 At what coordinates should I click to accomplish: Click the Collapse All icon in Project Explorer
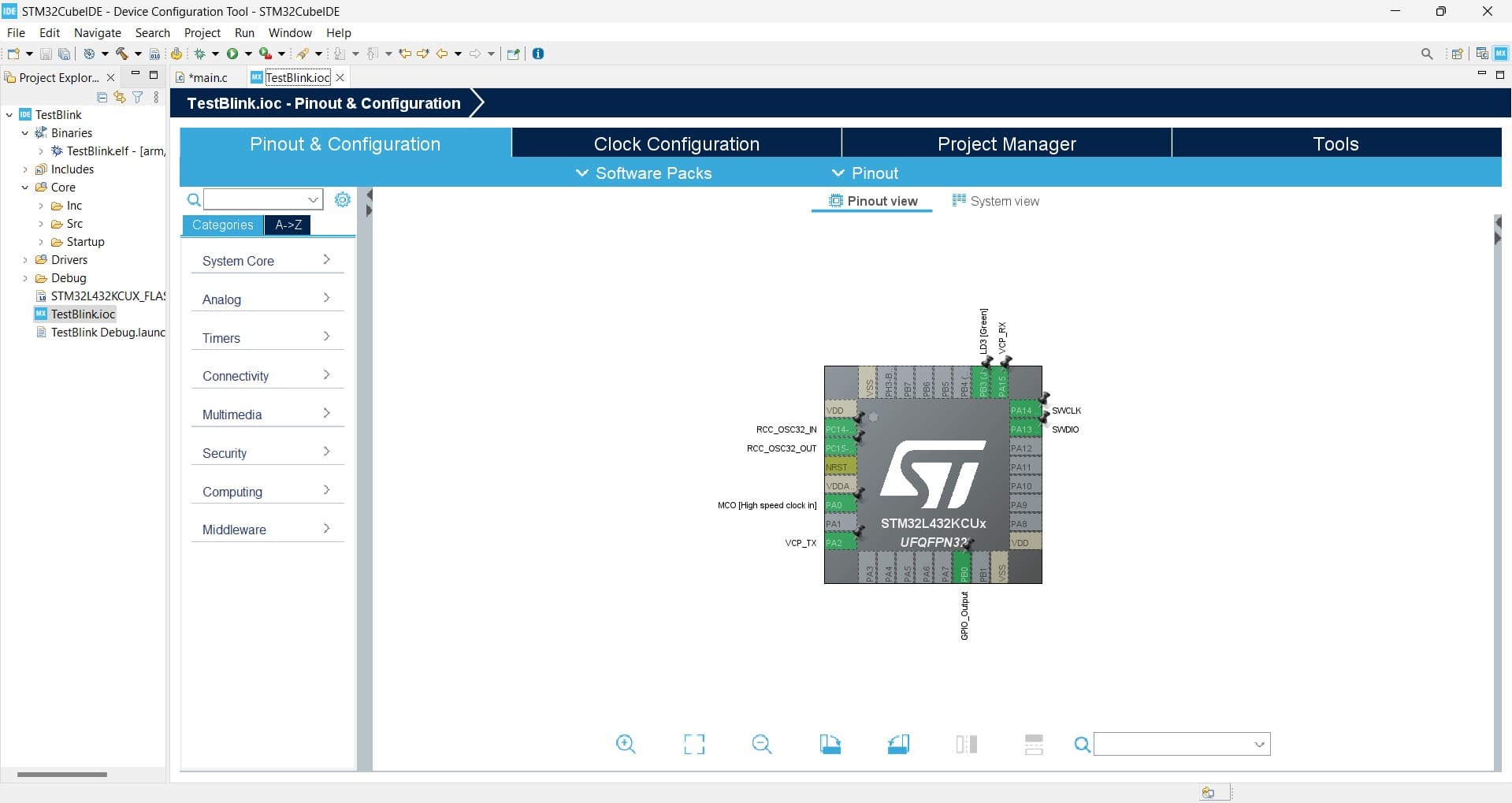[x=102, y=97]
